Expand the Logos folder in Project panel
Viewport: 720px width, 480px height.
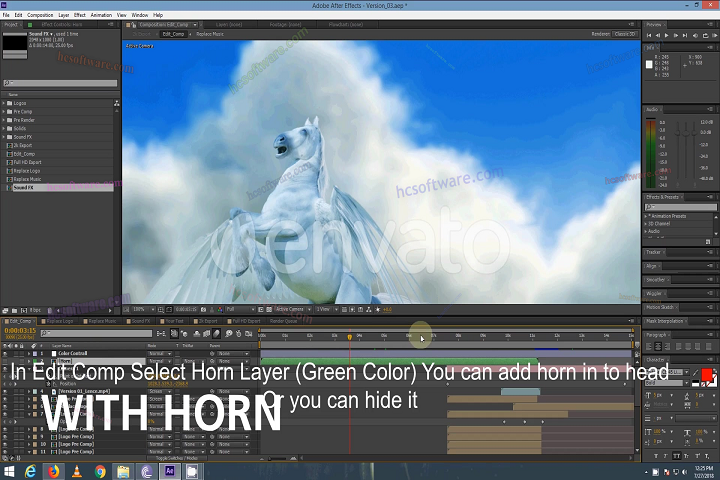pos(4,103)
